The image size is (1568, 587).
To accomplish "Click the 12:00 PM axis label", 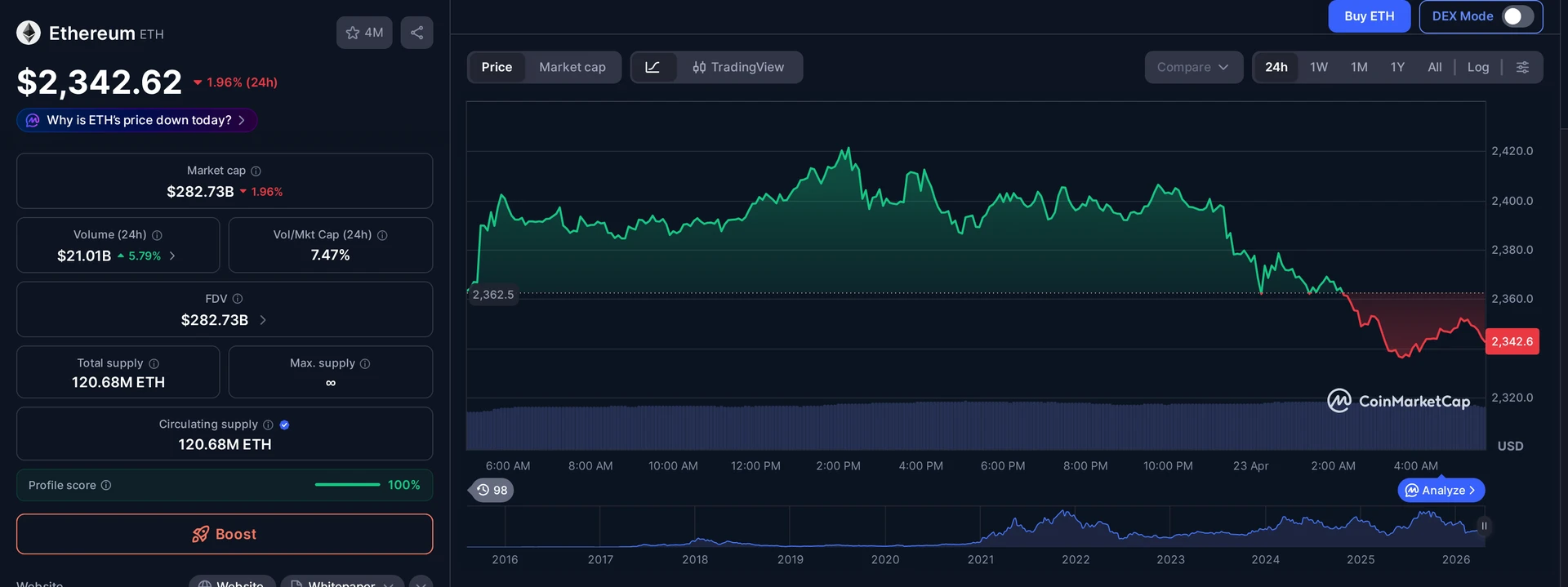I will click(x=755, y=466).
